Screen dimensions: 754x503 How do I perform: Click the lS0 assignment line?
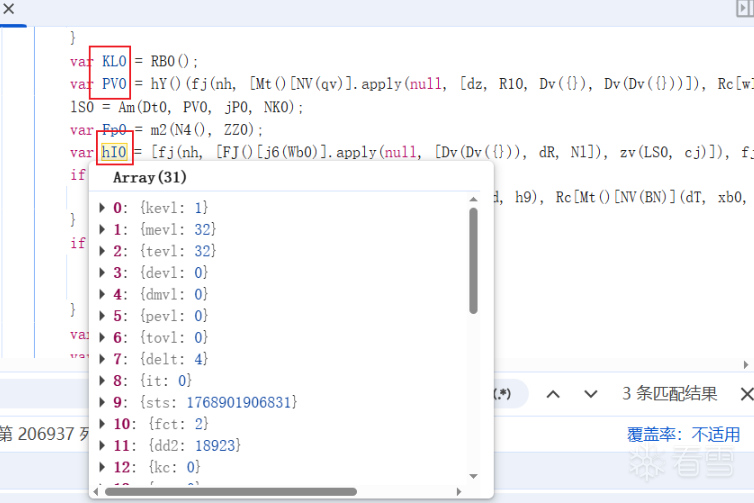187,107
